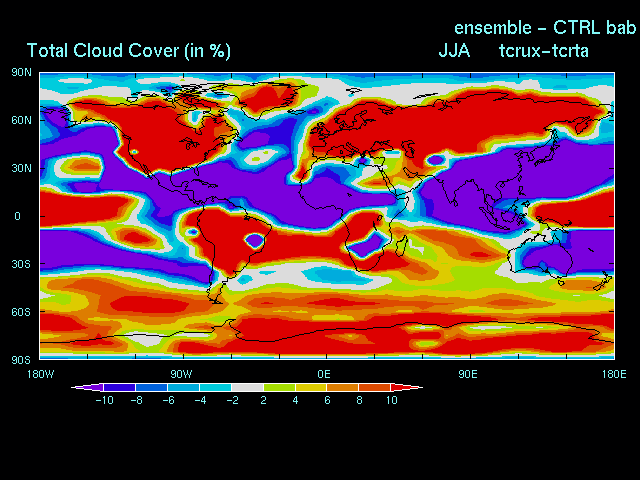Pick the grey -2 to 2 swatch
The width and height of the screenshot is (640, 480).
click(247, 387)
